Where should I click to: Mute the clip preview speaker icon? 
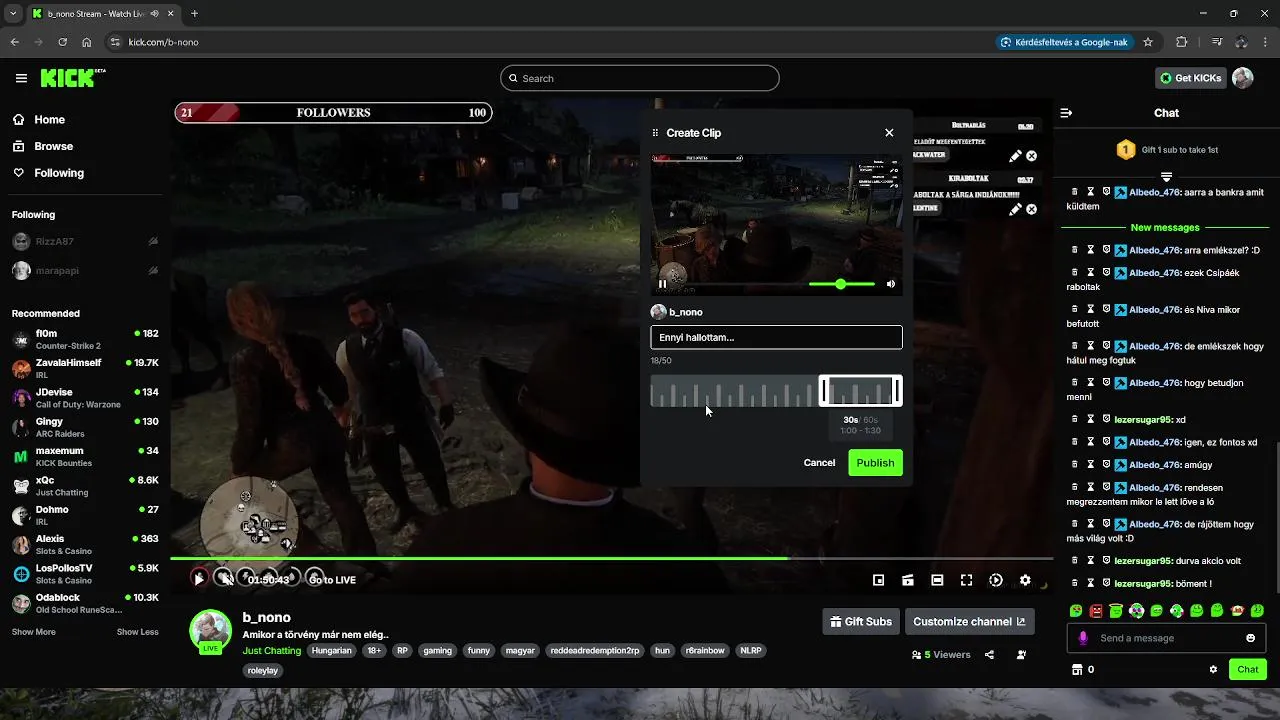(x=891, y=284)
